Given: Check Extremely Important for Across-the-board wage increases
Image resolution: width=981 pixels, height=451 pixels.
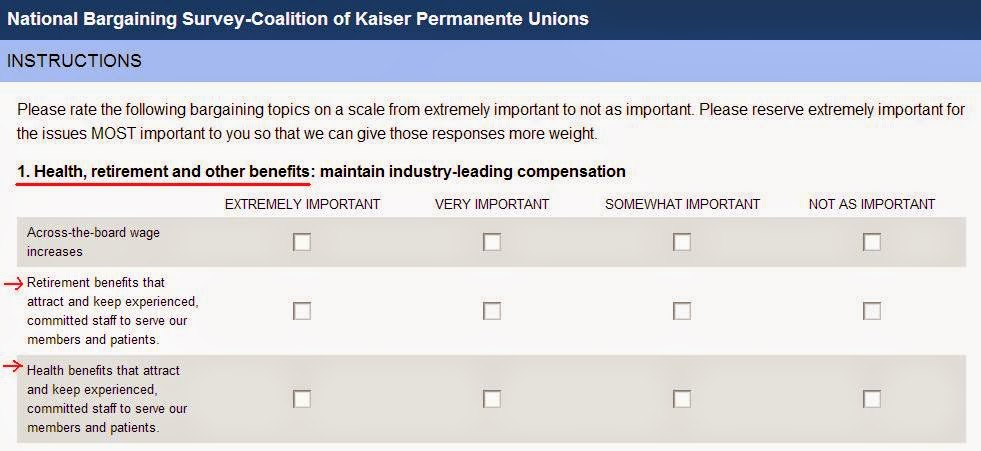Looking at the screenshot, I should tap(302, 242).
